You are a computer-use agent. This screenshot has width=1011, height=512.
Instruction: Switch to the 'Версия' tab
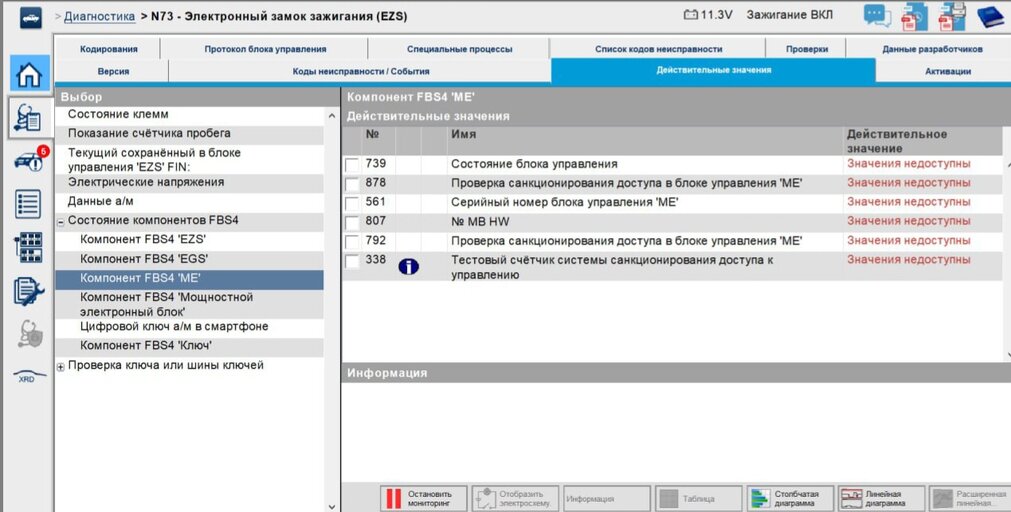[113, 71]
